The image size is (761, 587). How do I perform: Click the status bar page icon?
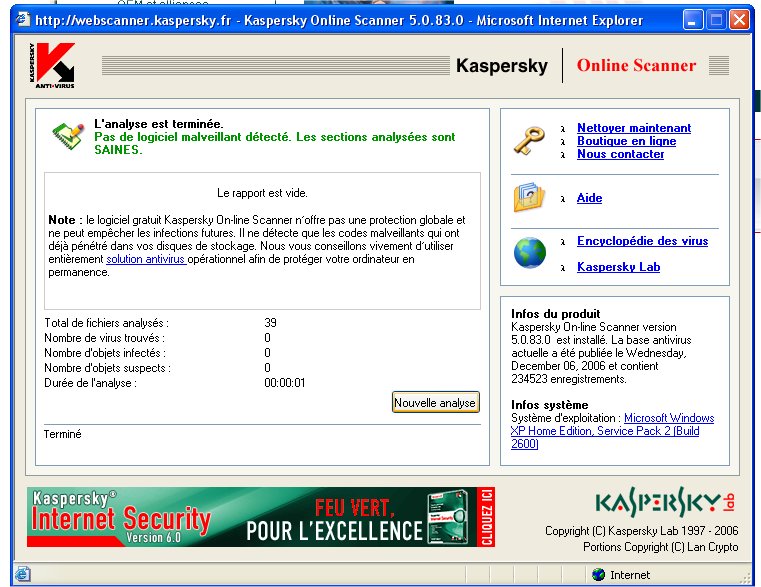point(22,574)
